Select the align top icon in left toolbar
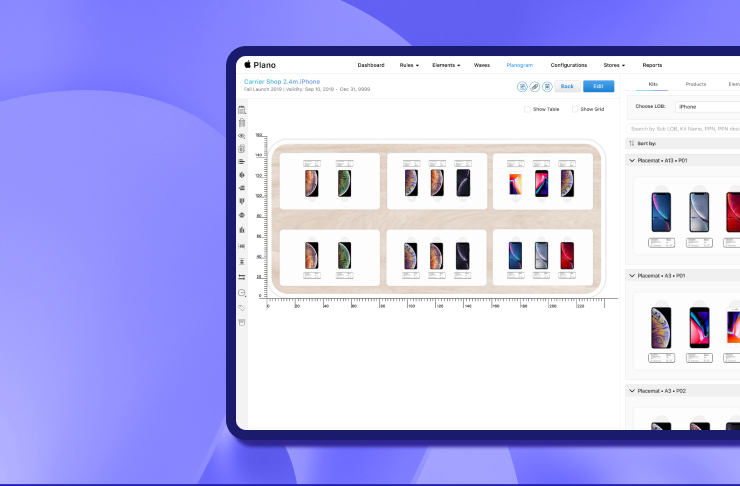The width and height of the screenshot is (740, 486). [242, 201]
